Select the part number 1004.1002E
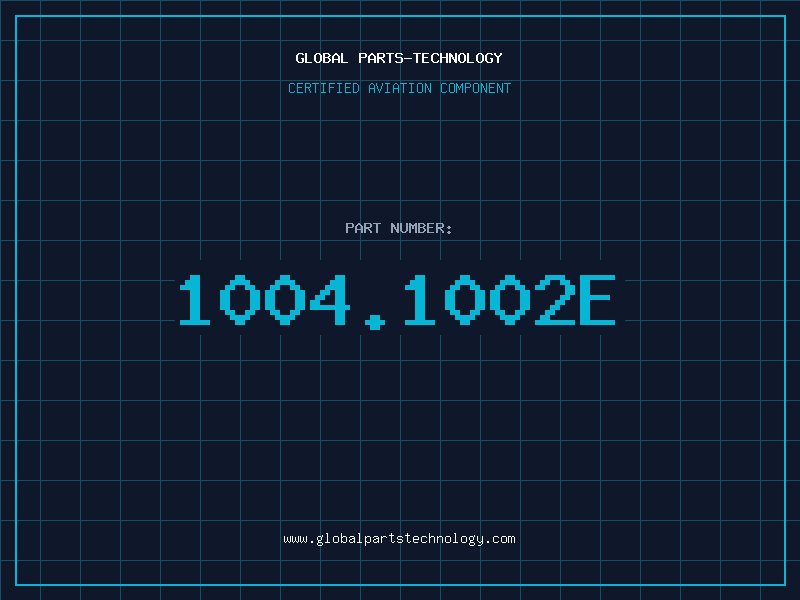800x600 pixels. point(397,301)
